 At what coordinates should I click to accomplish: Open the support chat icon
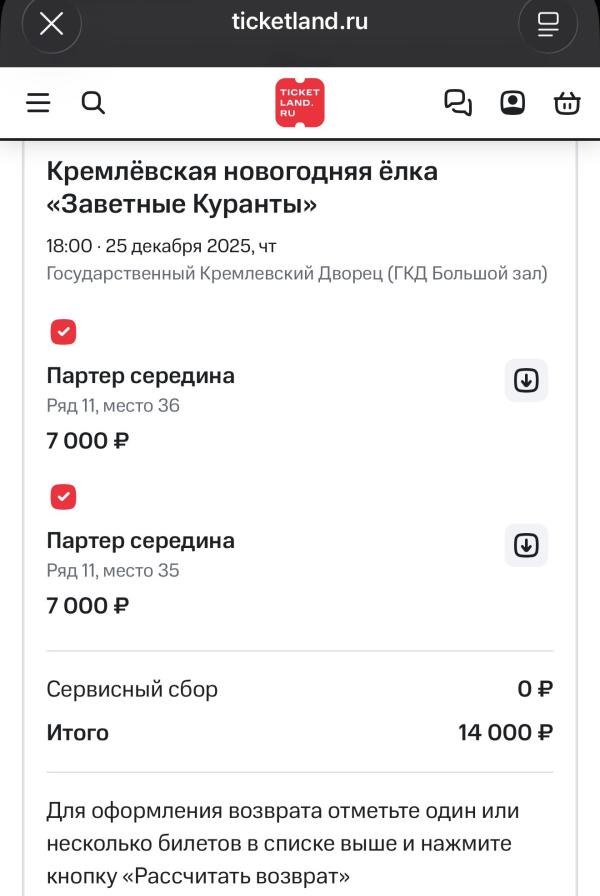pyautogui.click(x=458, y=103)
